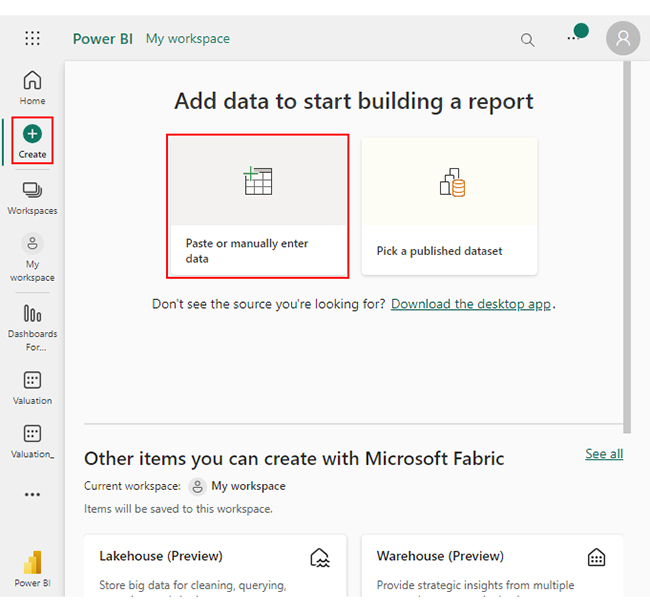Open the Create page from the sidebar
The width and height of the screenshot is (650, 612).
[x=32, y=141]
